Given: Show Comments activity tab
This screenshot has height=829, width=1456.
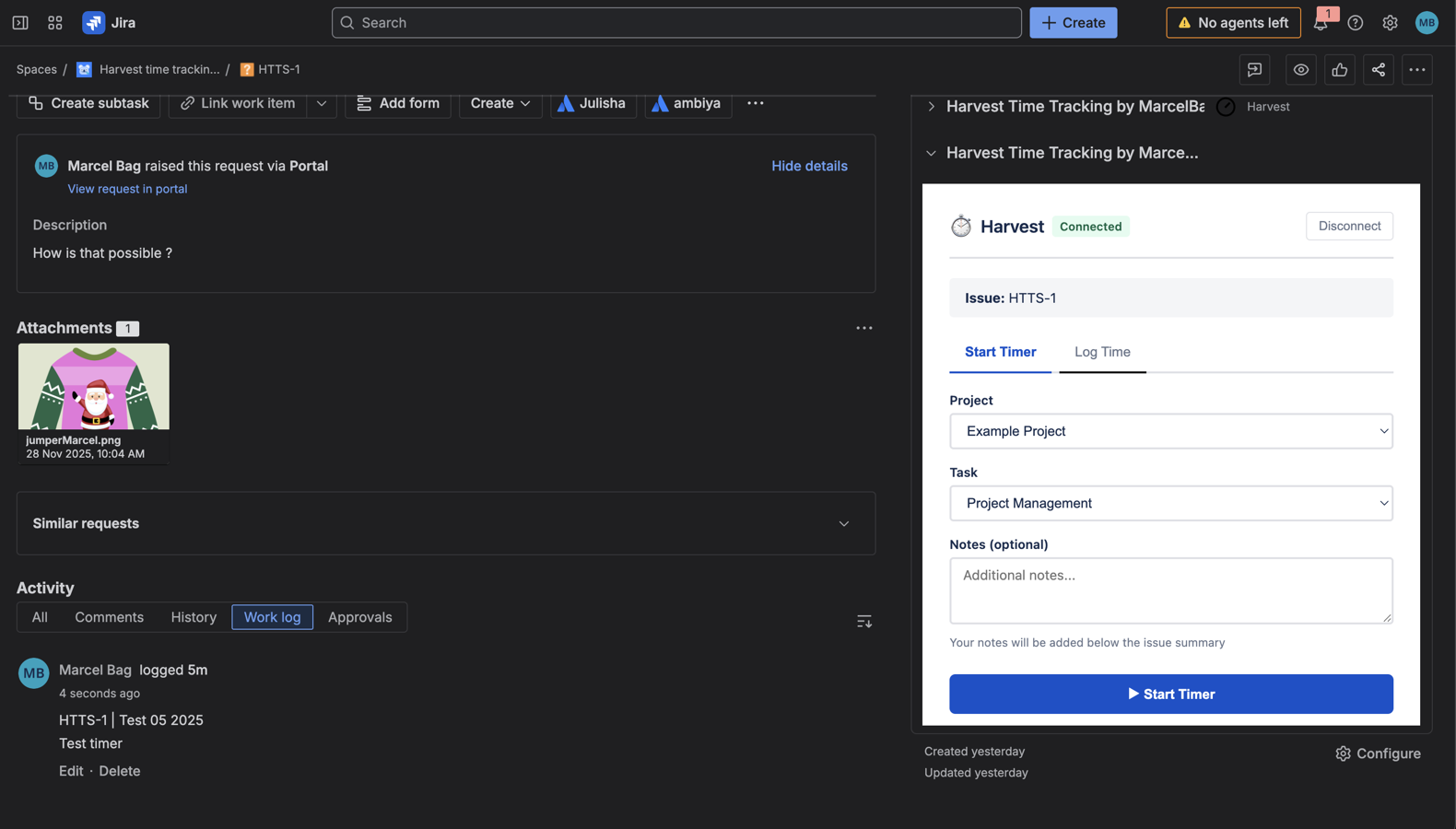Looking at the screenshot, I should tap(109, 617).
